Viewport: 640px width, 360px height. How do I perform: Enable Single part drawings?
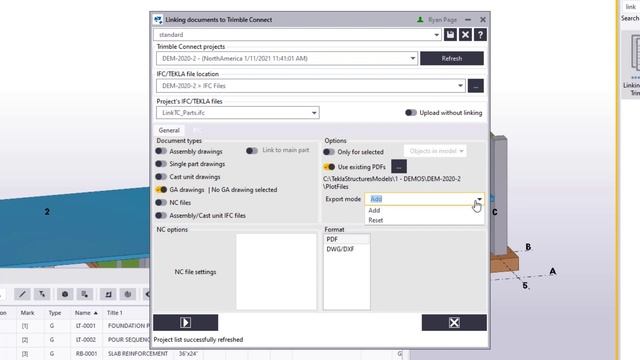point(161,164)
